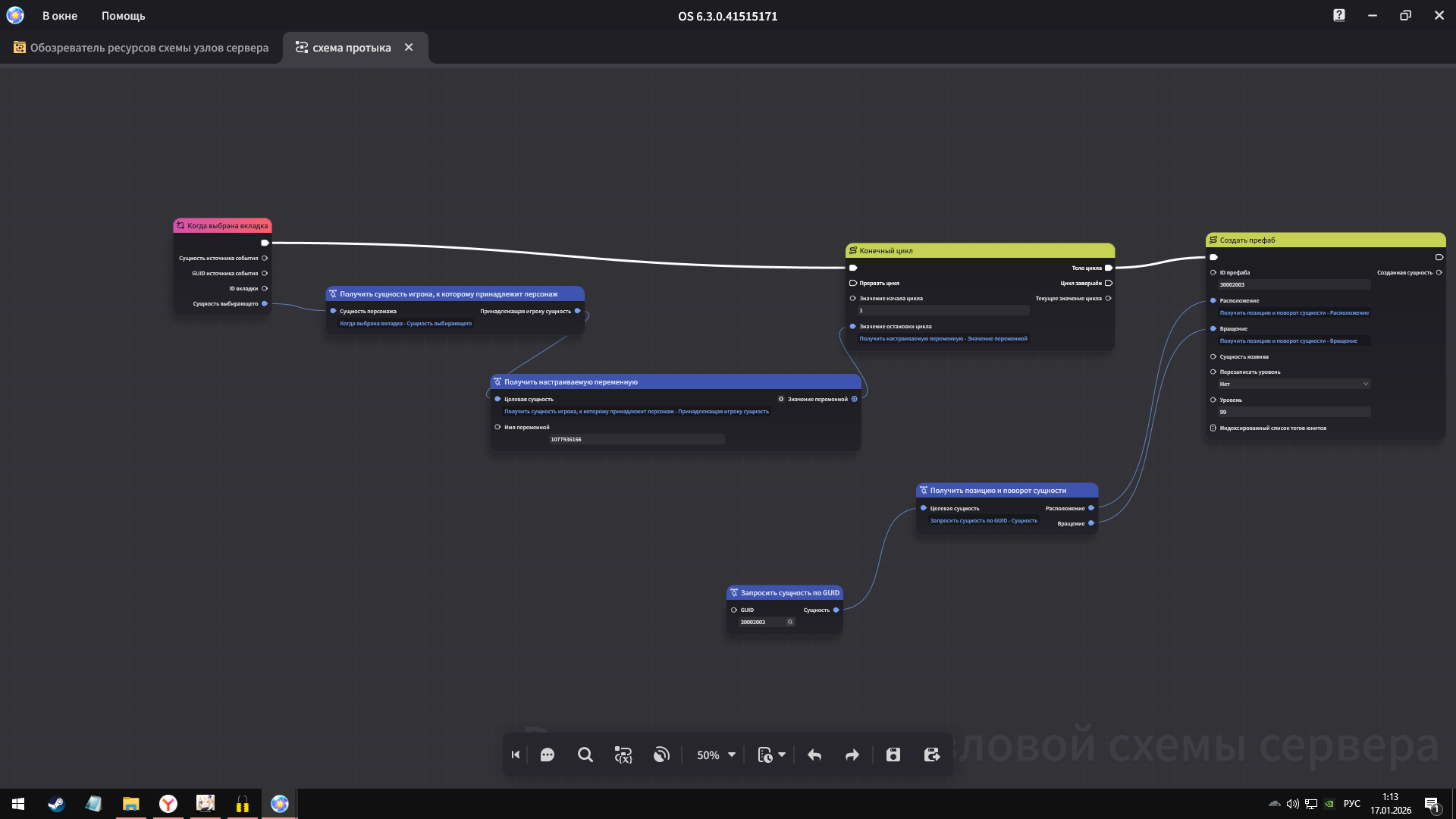Open the 50% zoom level dropdown
The height and width of the screenshot is (819, 1456).
coord(716,755)
